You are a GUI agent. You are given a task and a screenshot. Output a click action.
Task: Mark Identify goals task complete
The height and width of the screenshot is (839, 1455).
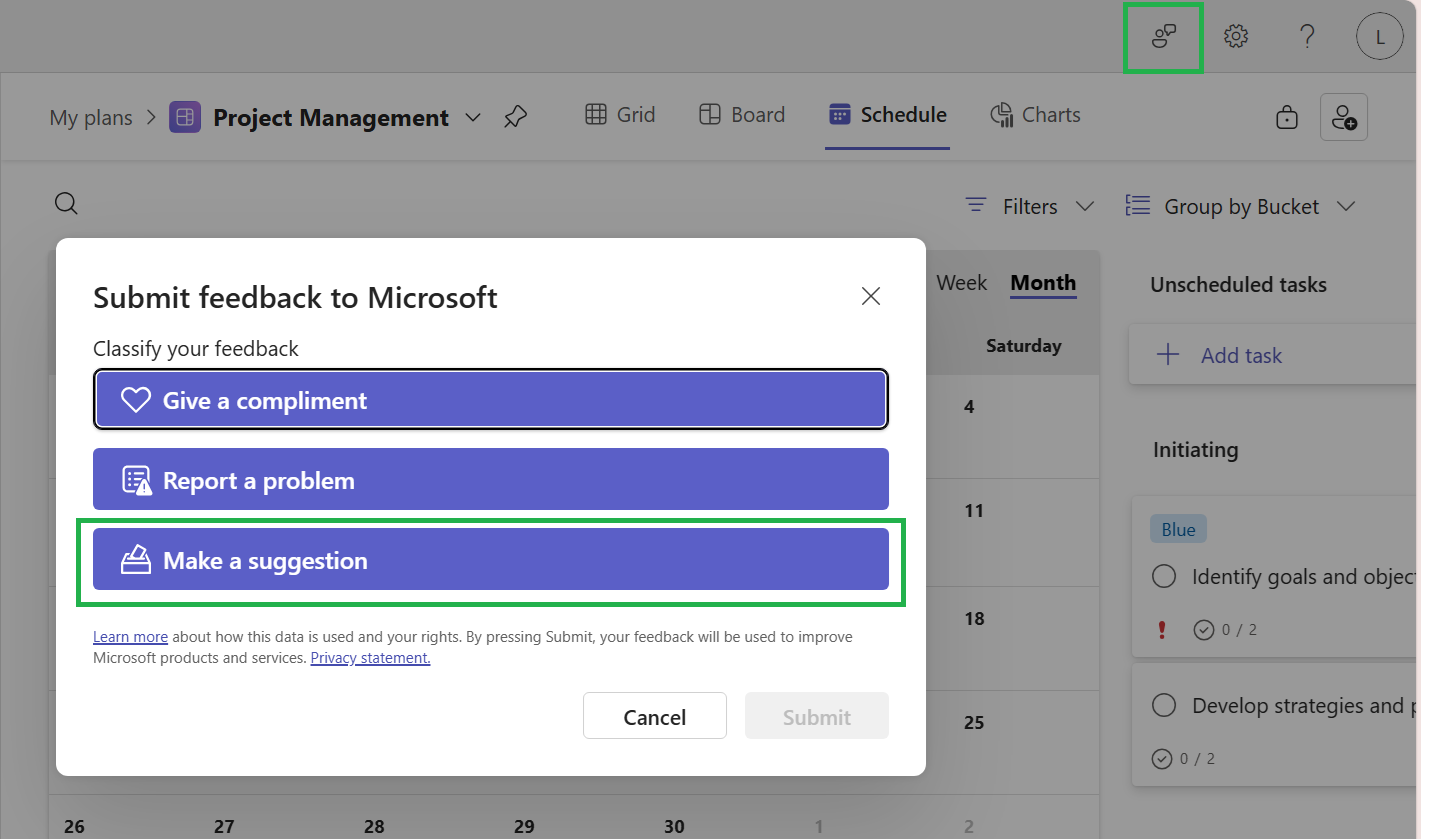click(x=1164, y=577)
